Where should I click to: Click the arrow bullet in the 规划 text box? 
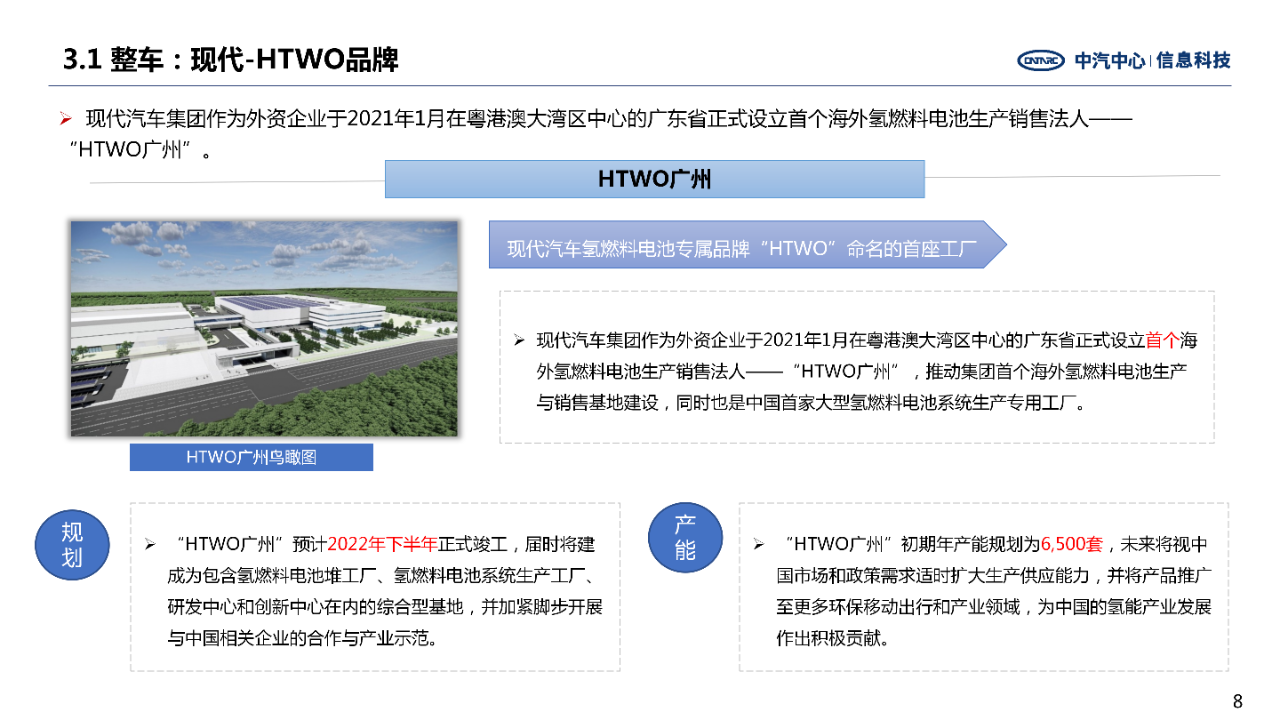[150, 545]
